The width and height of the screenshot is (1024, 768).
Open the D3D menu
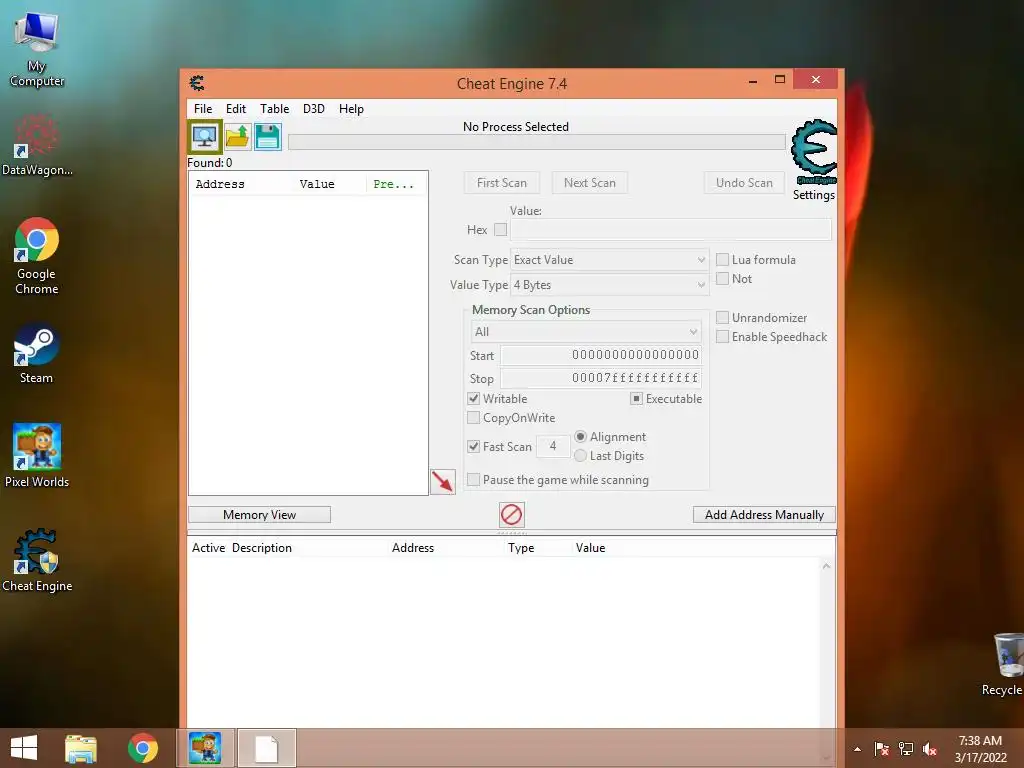pos(313,108)
